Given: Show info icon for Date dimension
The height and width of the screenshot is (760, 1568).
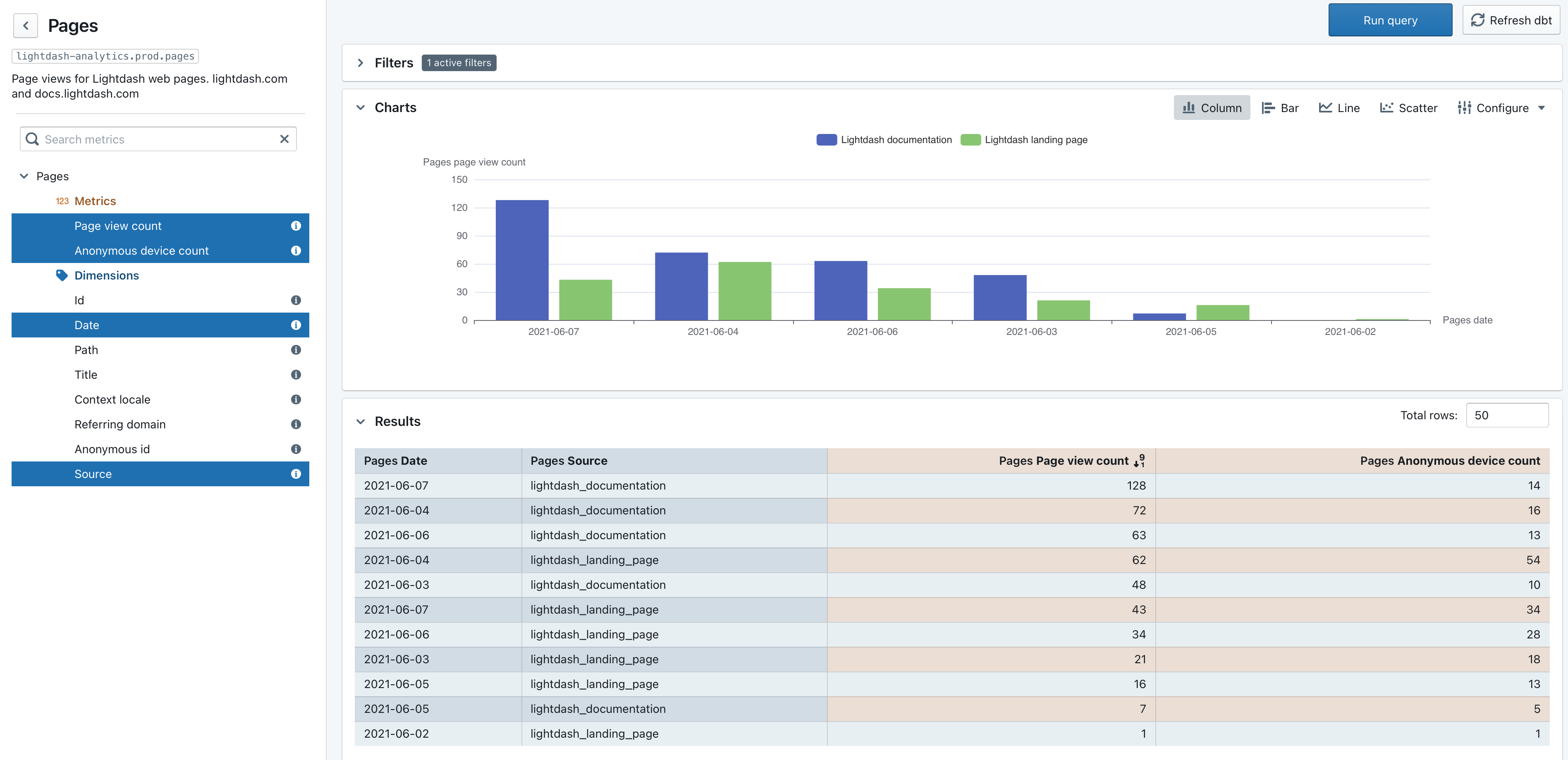Looking at the screenshot, I should (x=296, y=325).
